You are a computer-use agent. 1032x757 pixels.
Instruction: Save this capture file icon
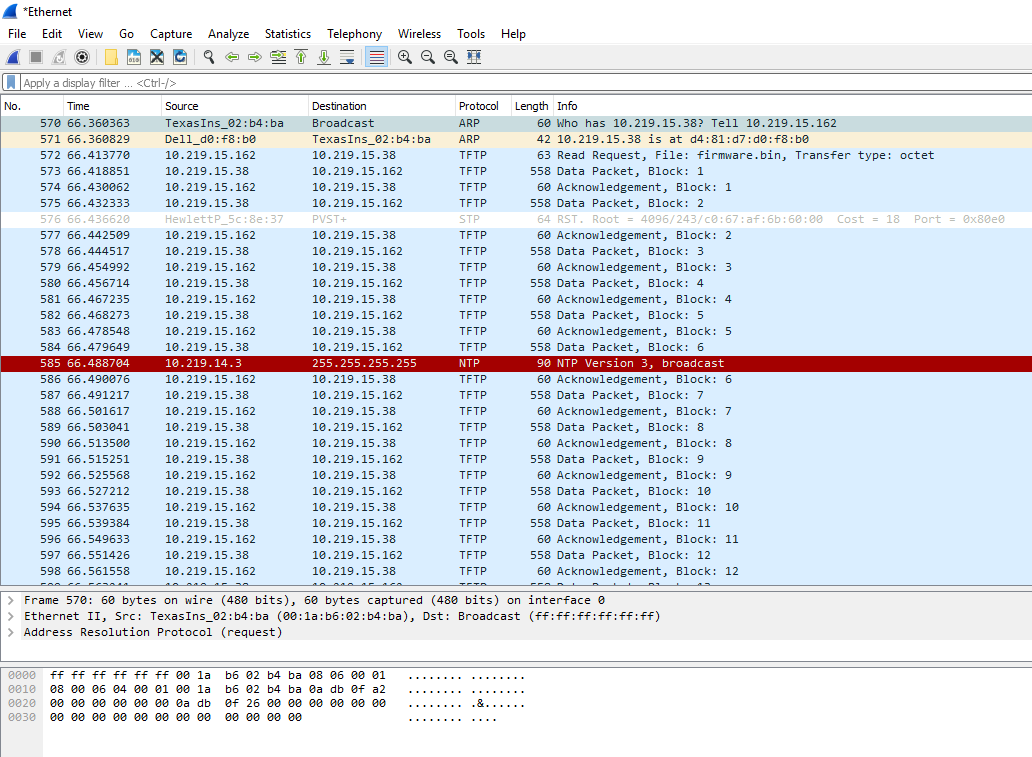click(134, 57)
